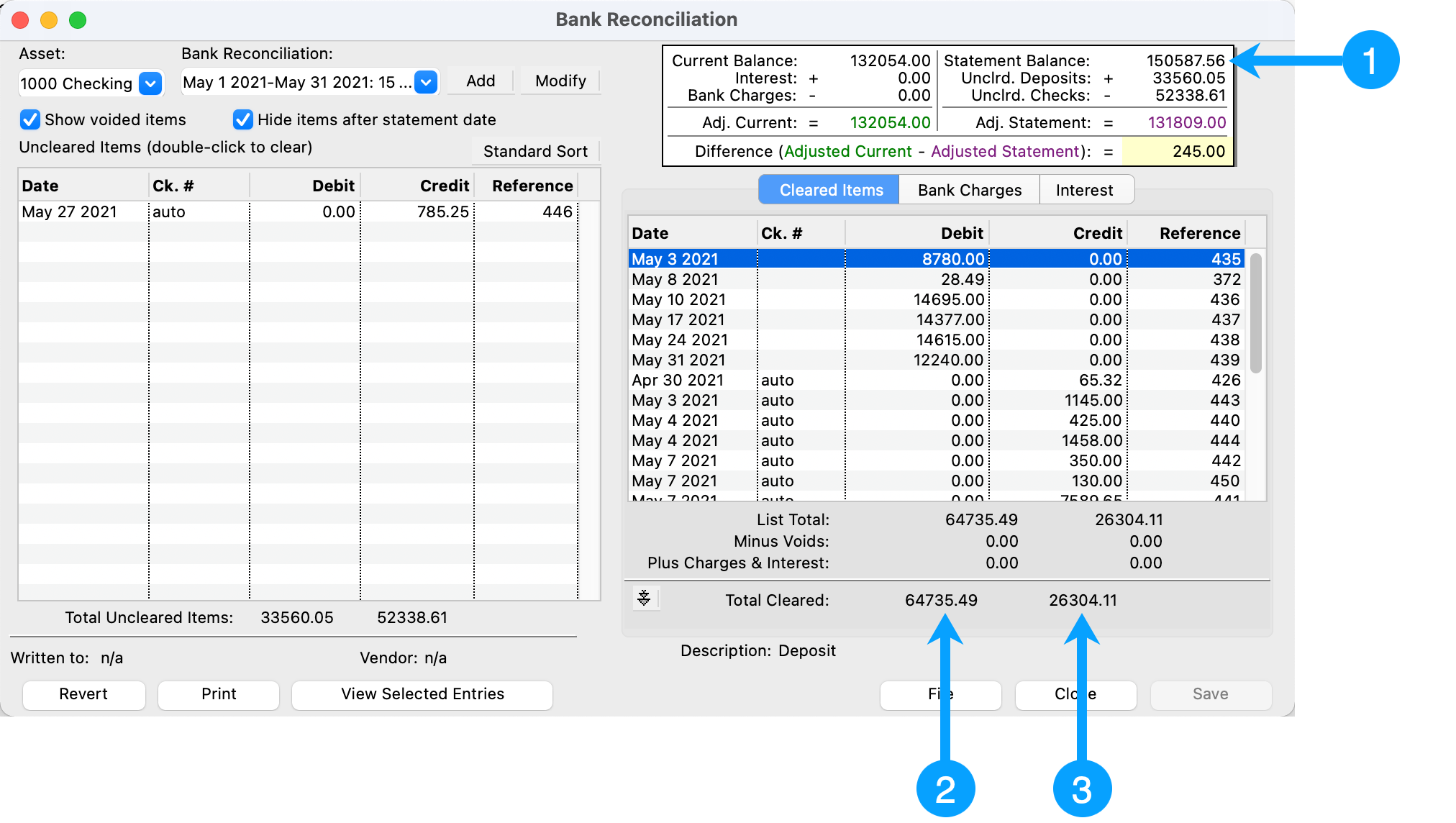
Task: Toggle the Show voided items checkbox
Action: point(30,119)
